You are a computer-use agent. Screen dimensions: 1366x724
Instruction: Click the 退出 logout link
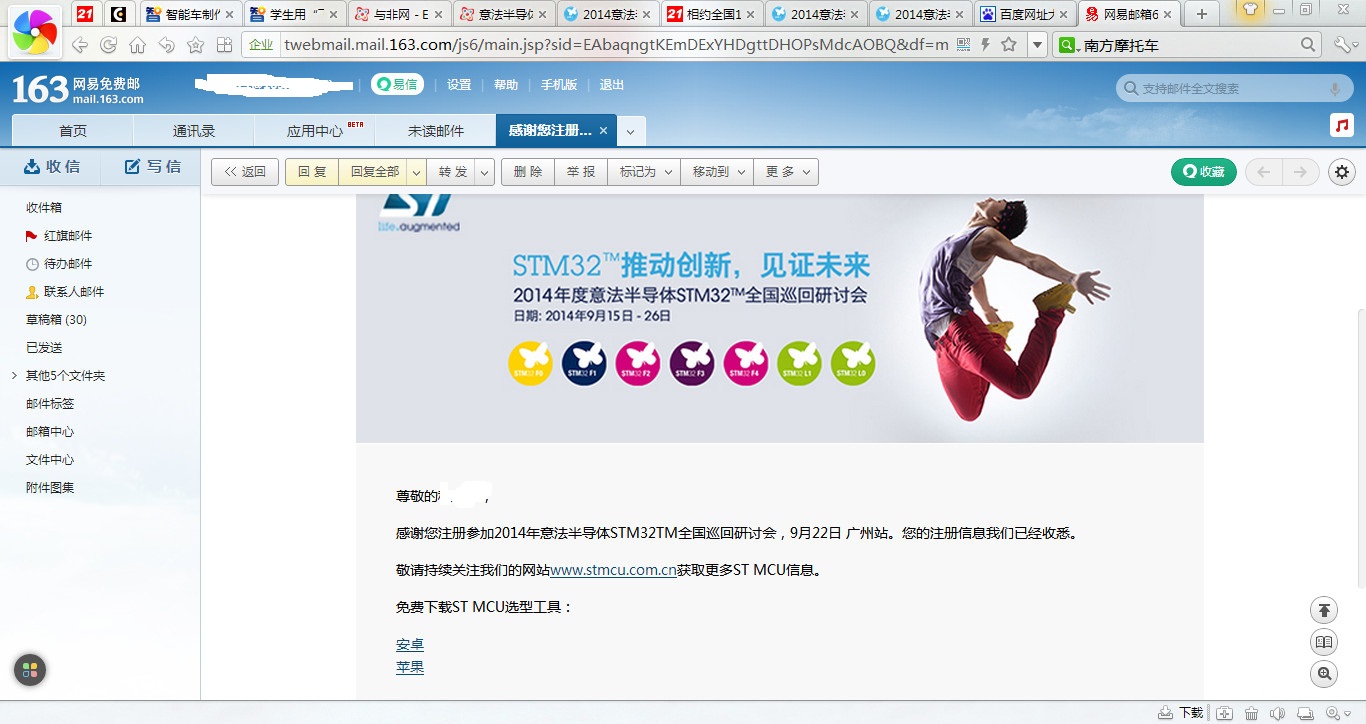click(x=612, y=85)
